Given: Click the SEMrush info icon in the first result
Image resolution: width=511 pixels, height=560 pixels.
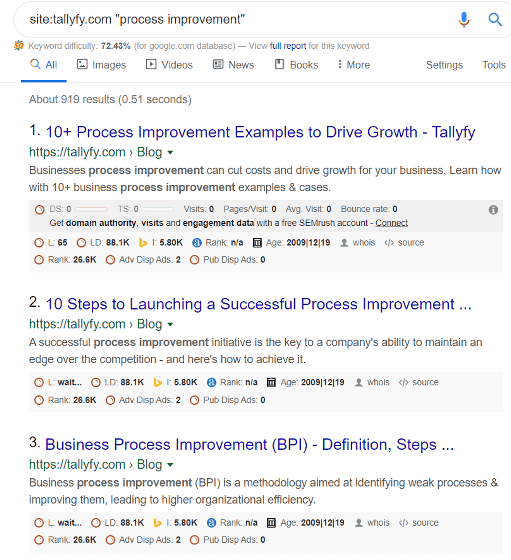Looking at the screenshot, I should [493, 210].
